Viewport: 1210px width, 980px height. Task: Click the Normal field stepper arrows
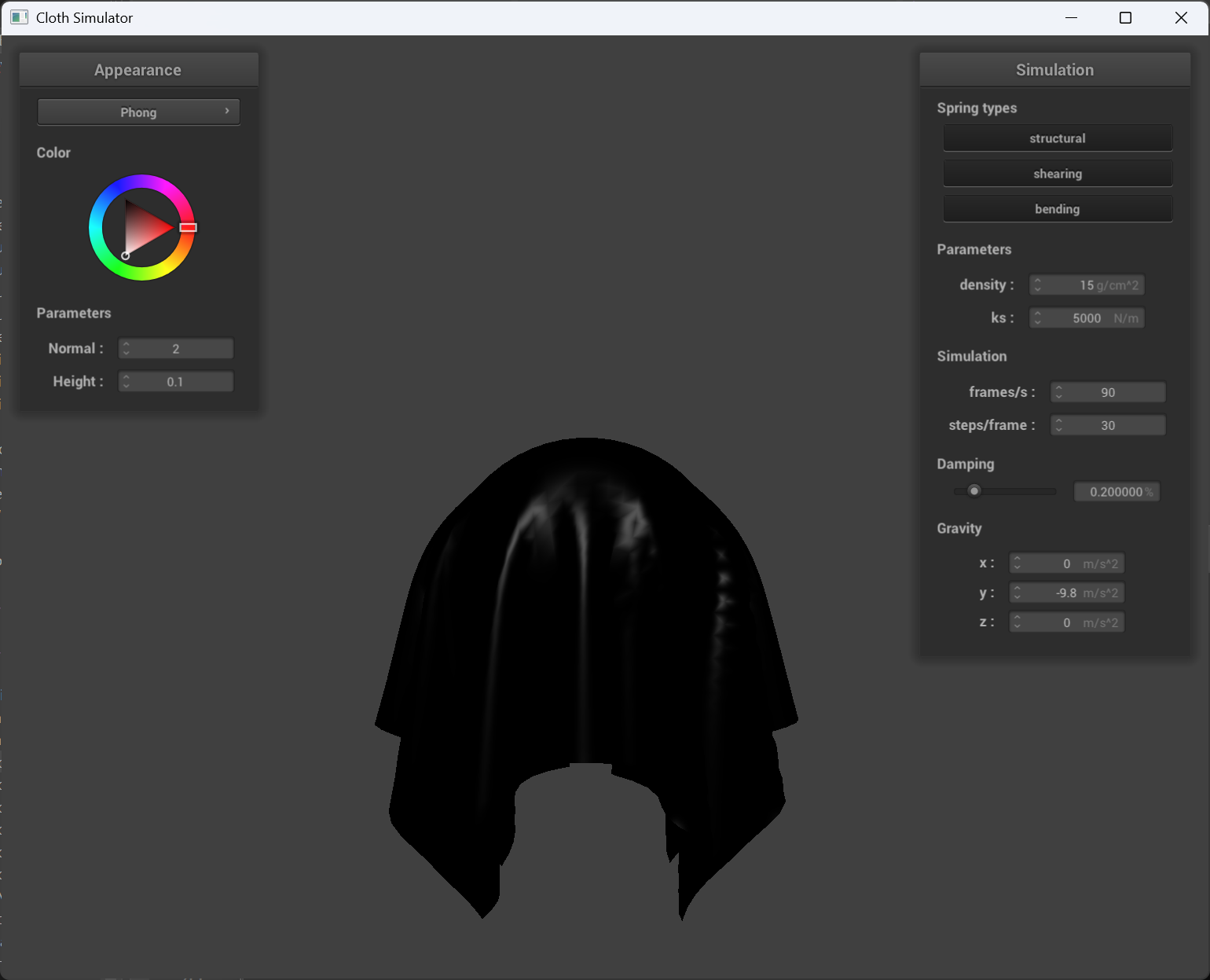[x=126, y=349]
